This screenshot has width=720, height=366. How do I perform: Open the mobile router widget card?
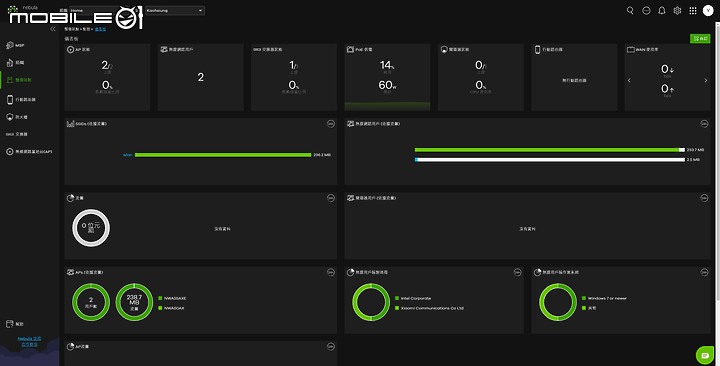point(574,77)
